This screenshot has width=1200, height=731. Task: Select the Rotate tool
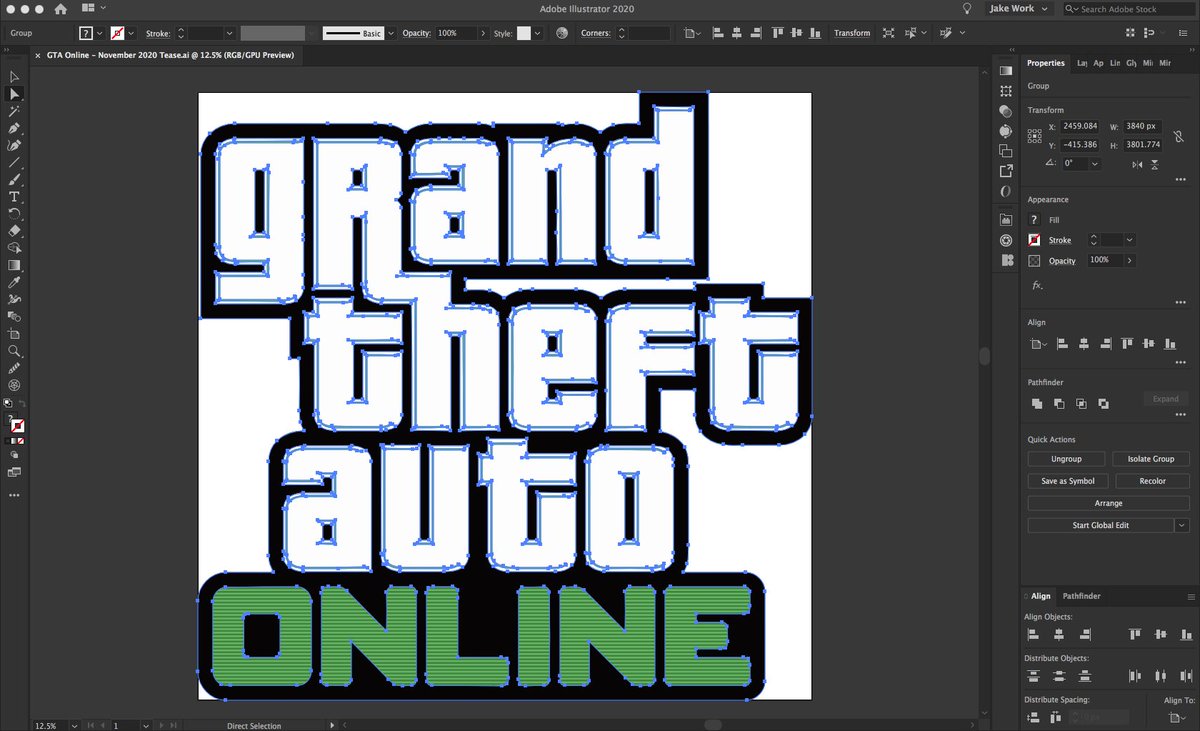[14, 214]
